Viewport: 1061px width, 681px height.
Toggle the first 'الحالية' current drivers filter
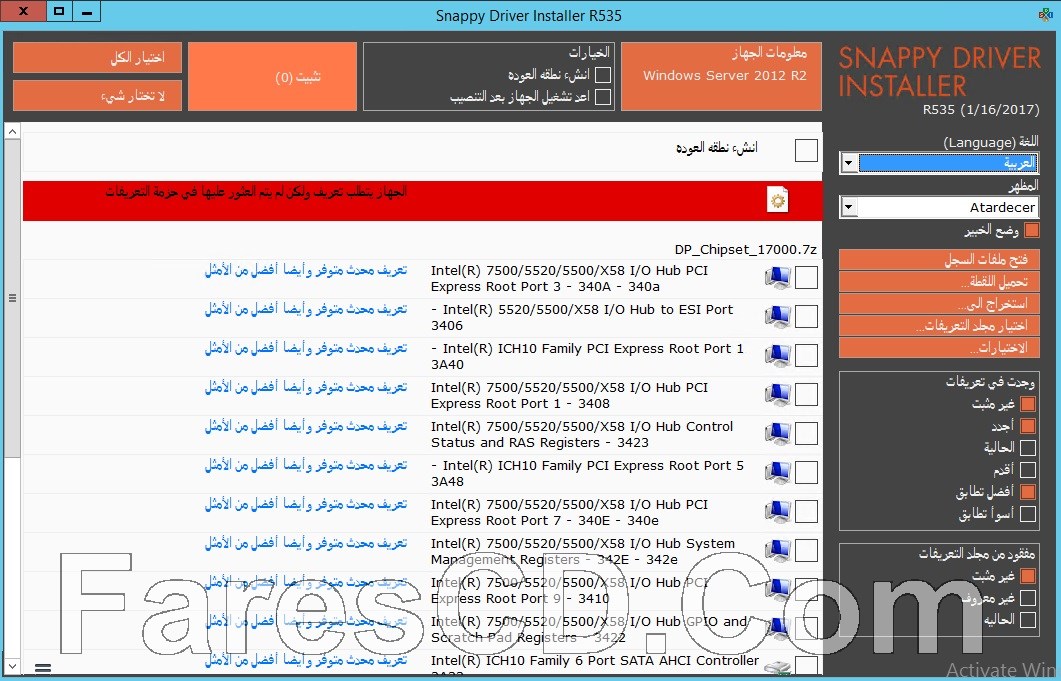(x=1028, y=447)
